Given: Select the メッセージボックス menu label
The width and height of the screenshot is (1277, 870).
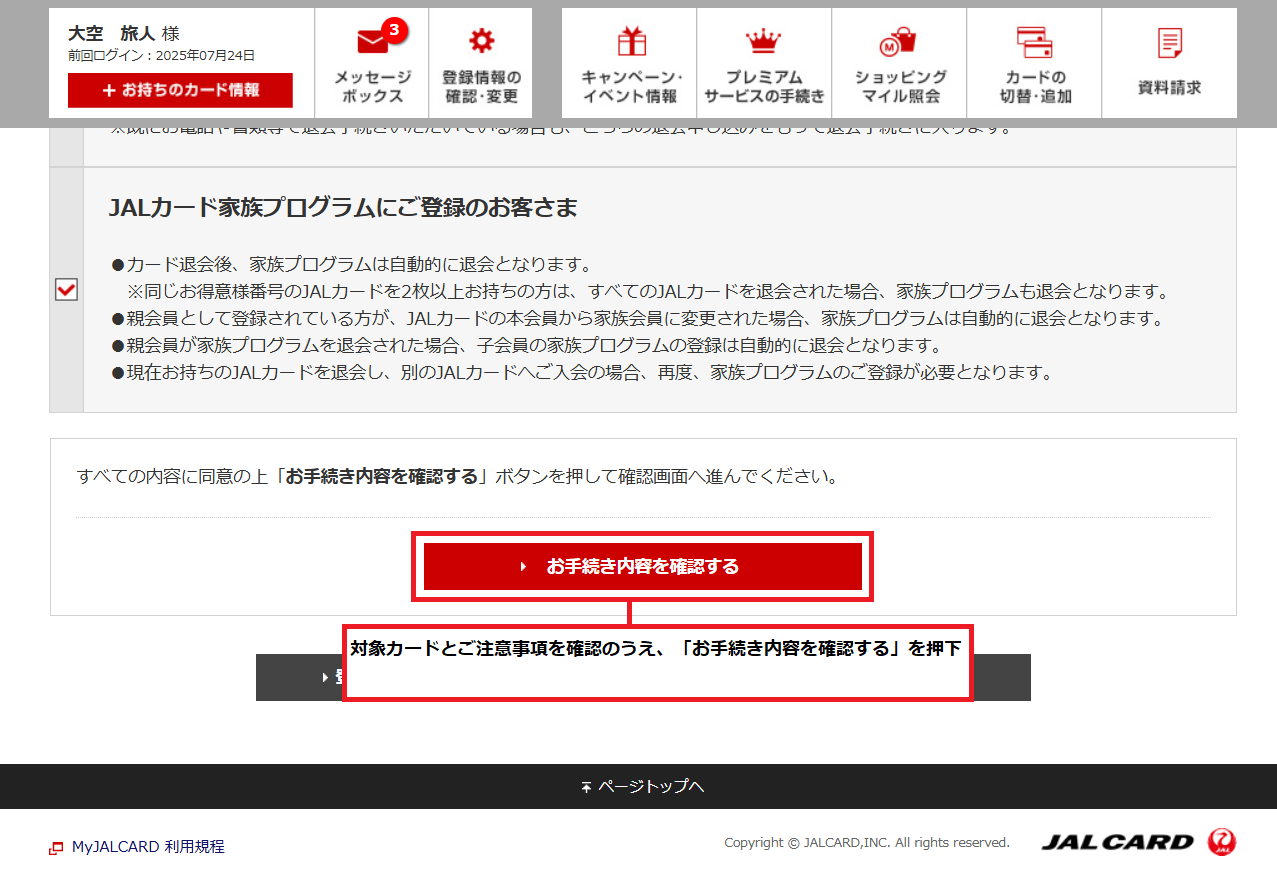Looking at the screenshot, I should click(x=372, y=87).
